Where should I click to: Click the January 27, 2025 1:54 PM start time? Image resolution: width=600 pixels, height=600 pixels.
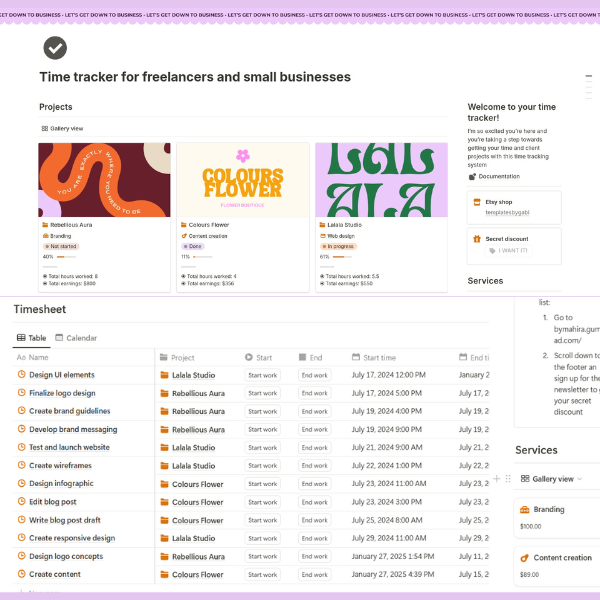point(393,556)
